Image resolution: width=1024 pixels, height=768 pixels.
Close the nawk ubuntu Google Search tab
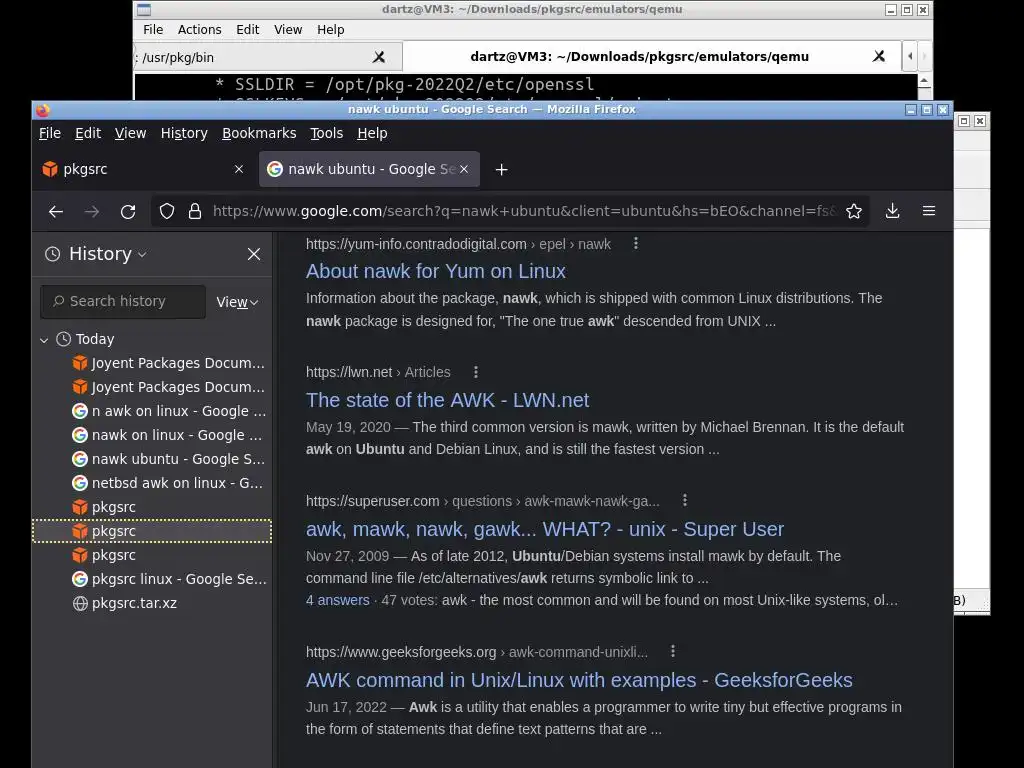coord(464,169)
